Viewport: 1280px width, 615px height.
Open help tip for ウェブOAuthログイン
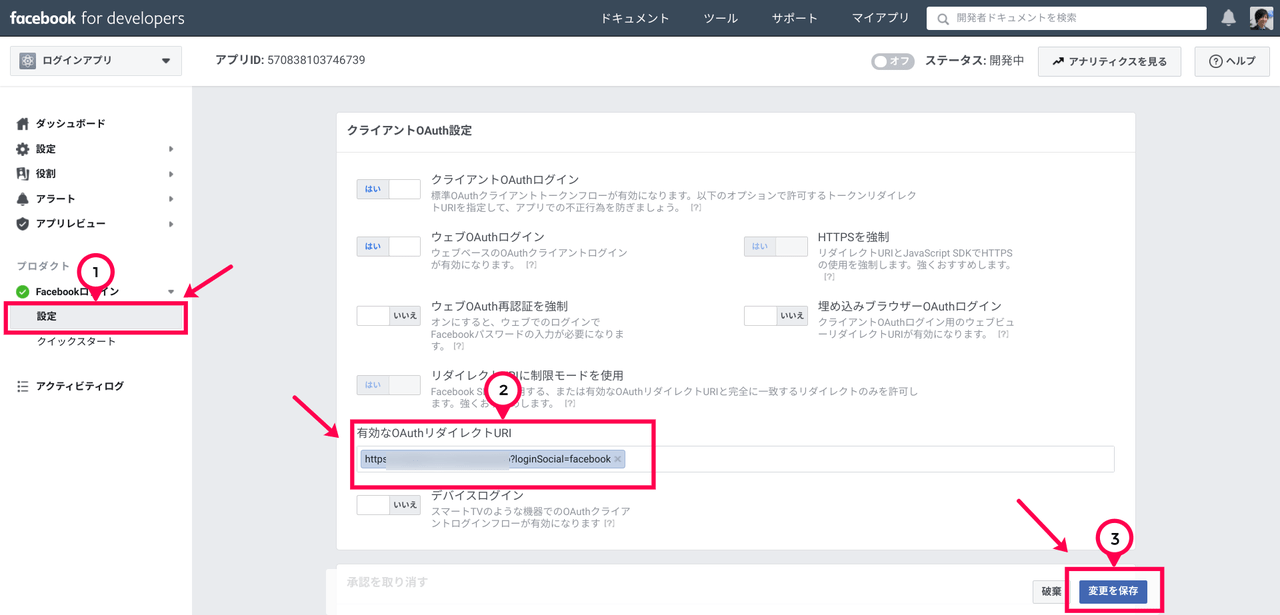pos(531,265)
